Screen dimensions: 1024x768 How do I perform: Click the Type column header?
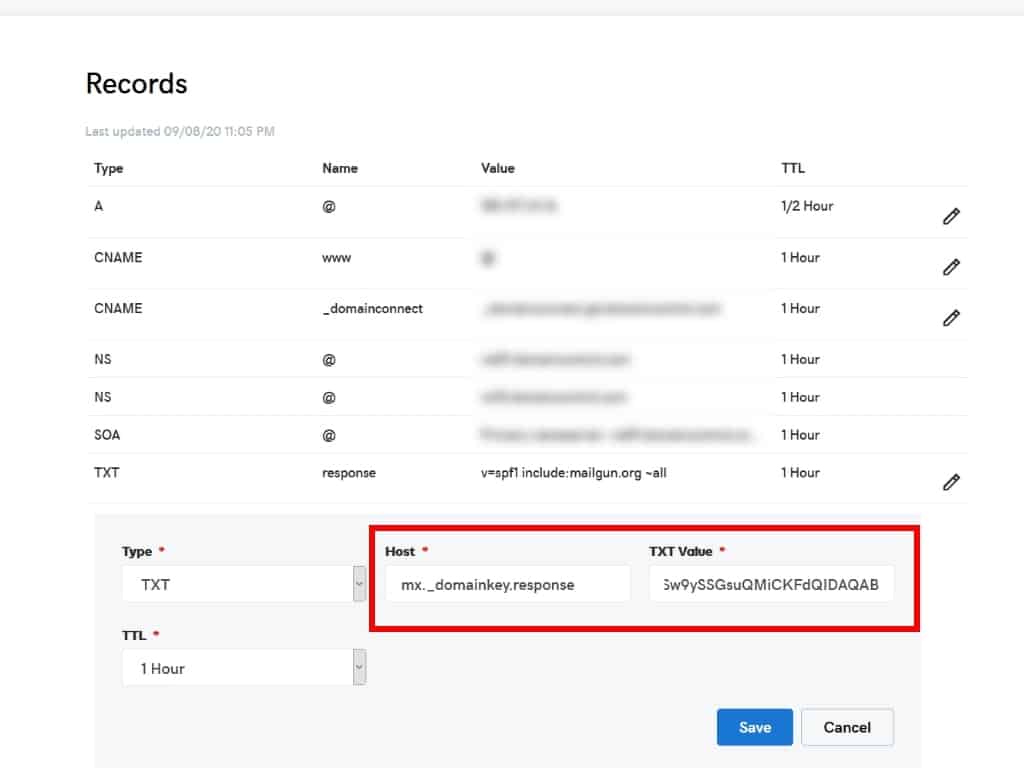pos(108,168)
